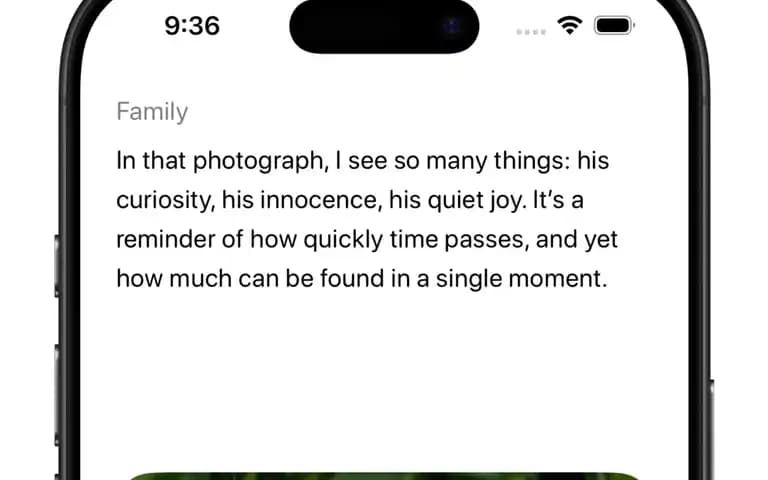768x480 pixels.
Task: Tap the 9:36 clock in status bar
Action: click(192, 25)
